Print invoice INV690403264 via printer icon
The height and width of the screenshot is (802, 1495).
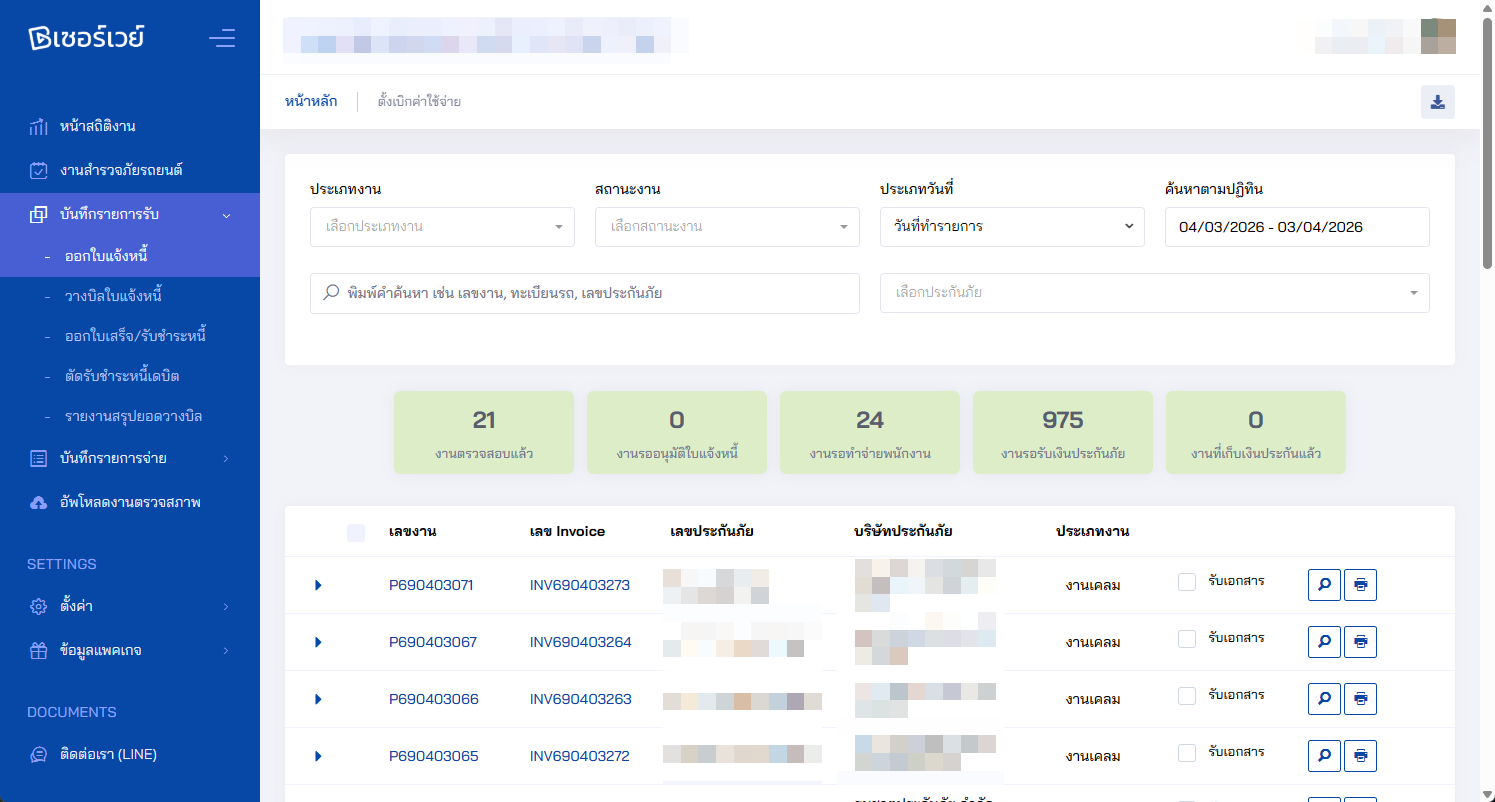click(1360, 642)
